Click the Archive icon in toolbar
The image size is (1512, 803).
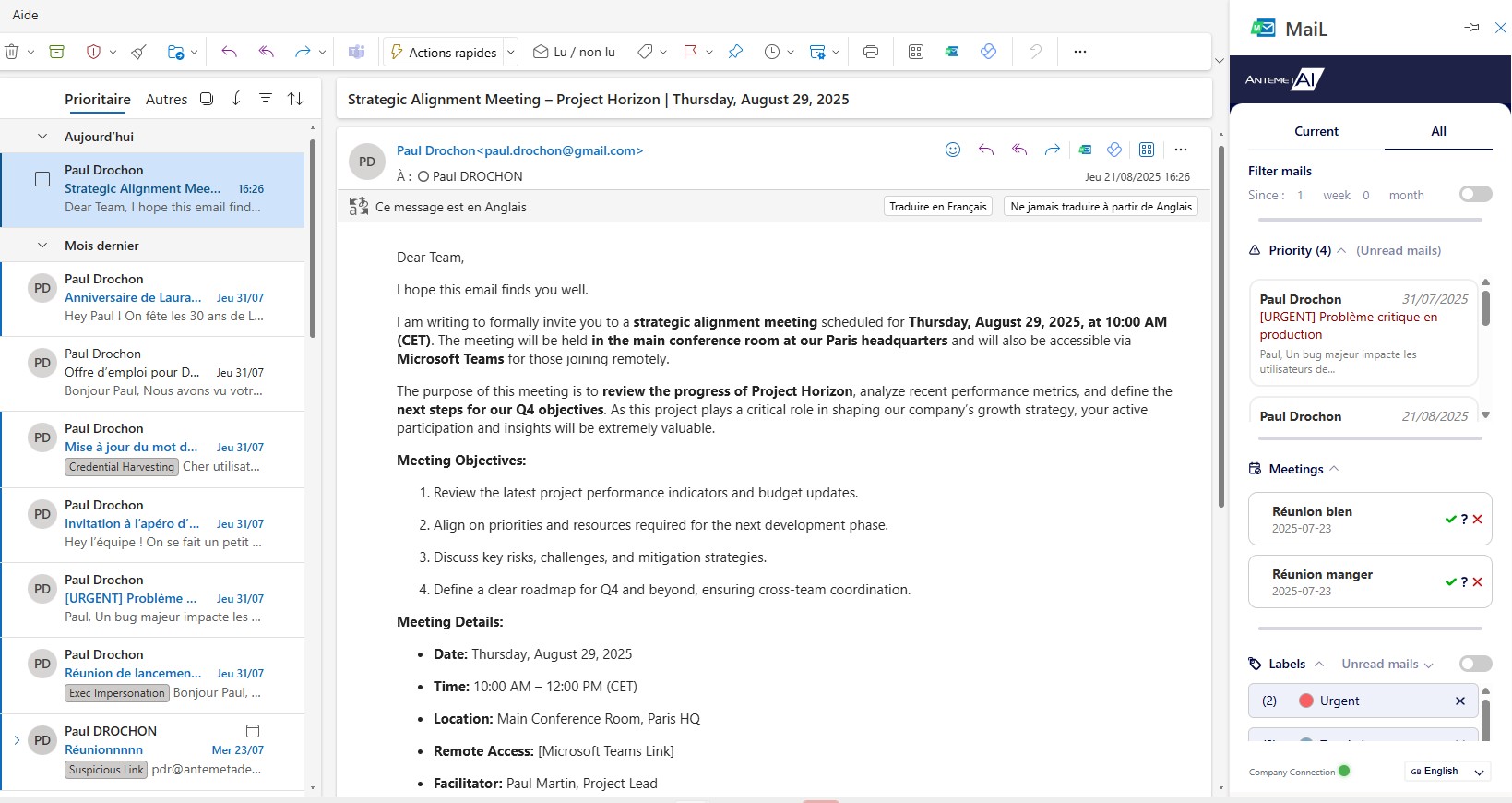coord(57,53)
